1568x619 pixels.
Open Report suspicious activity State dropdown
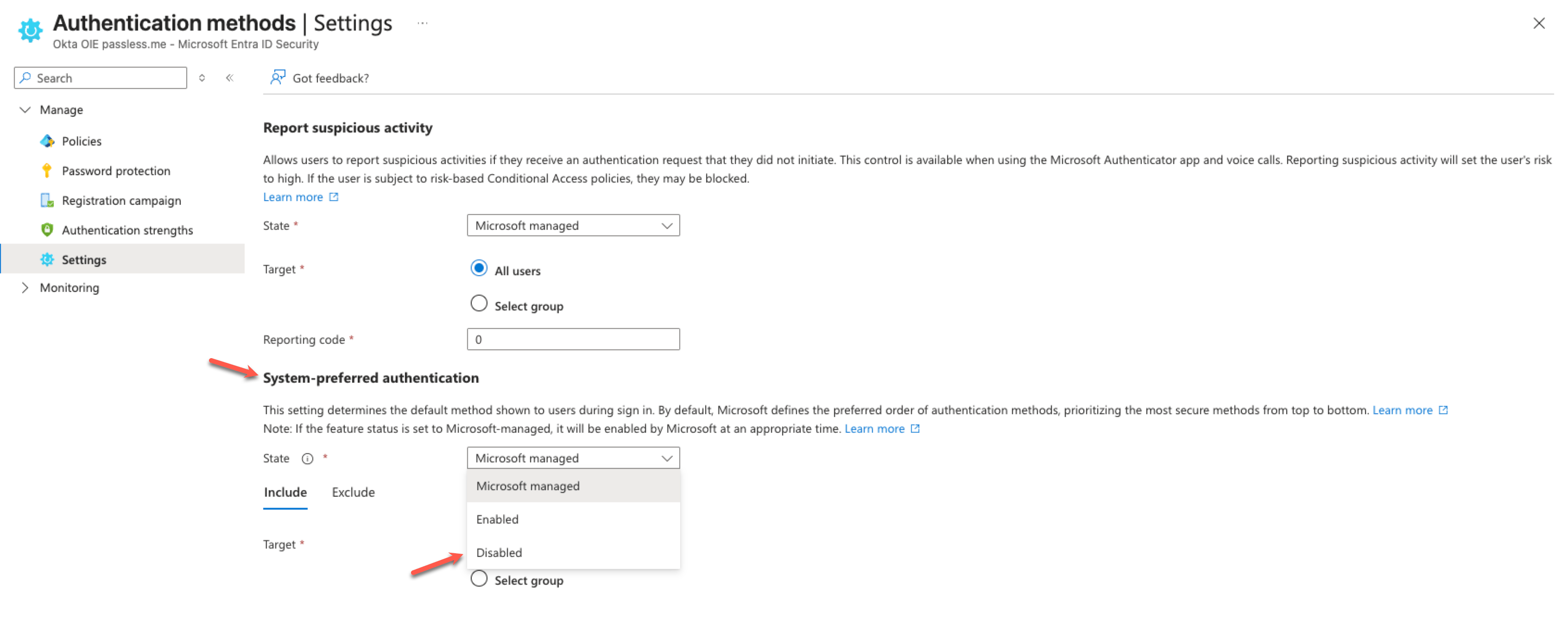573,226
